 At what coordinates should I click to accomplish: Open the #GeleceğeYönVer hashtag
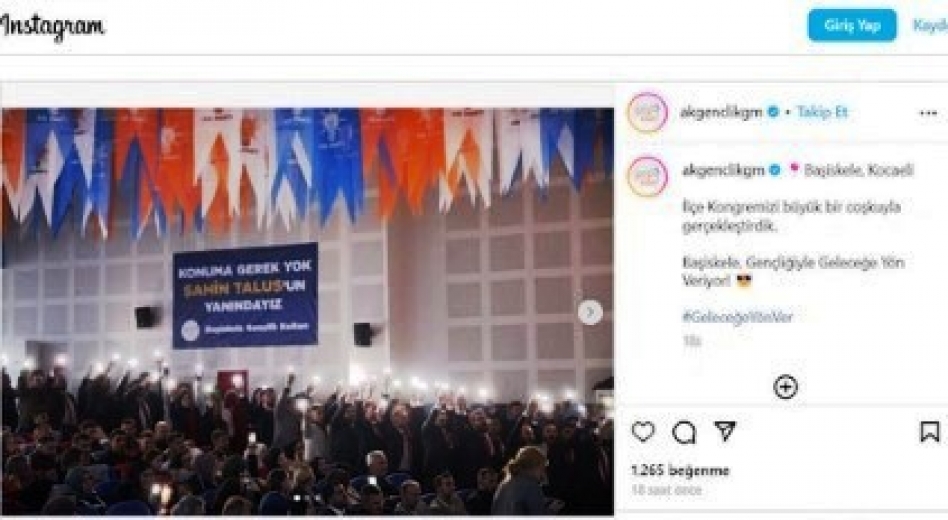[737, 317]
